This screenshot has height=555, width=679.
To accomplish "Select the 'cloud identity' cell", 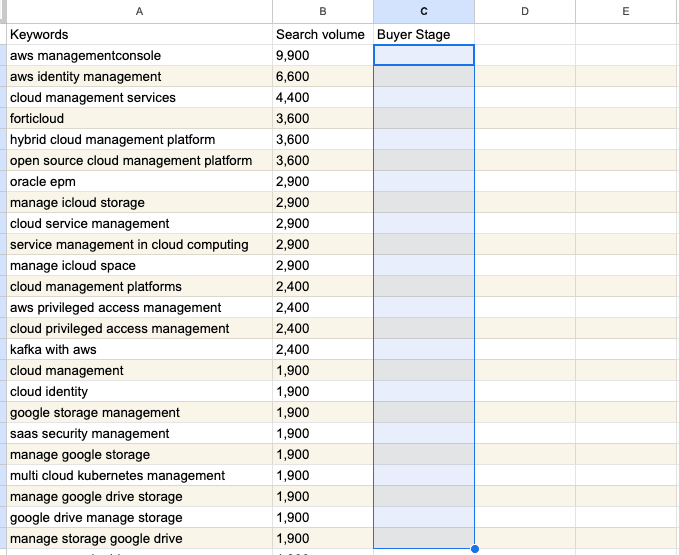I will [139, 391].
